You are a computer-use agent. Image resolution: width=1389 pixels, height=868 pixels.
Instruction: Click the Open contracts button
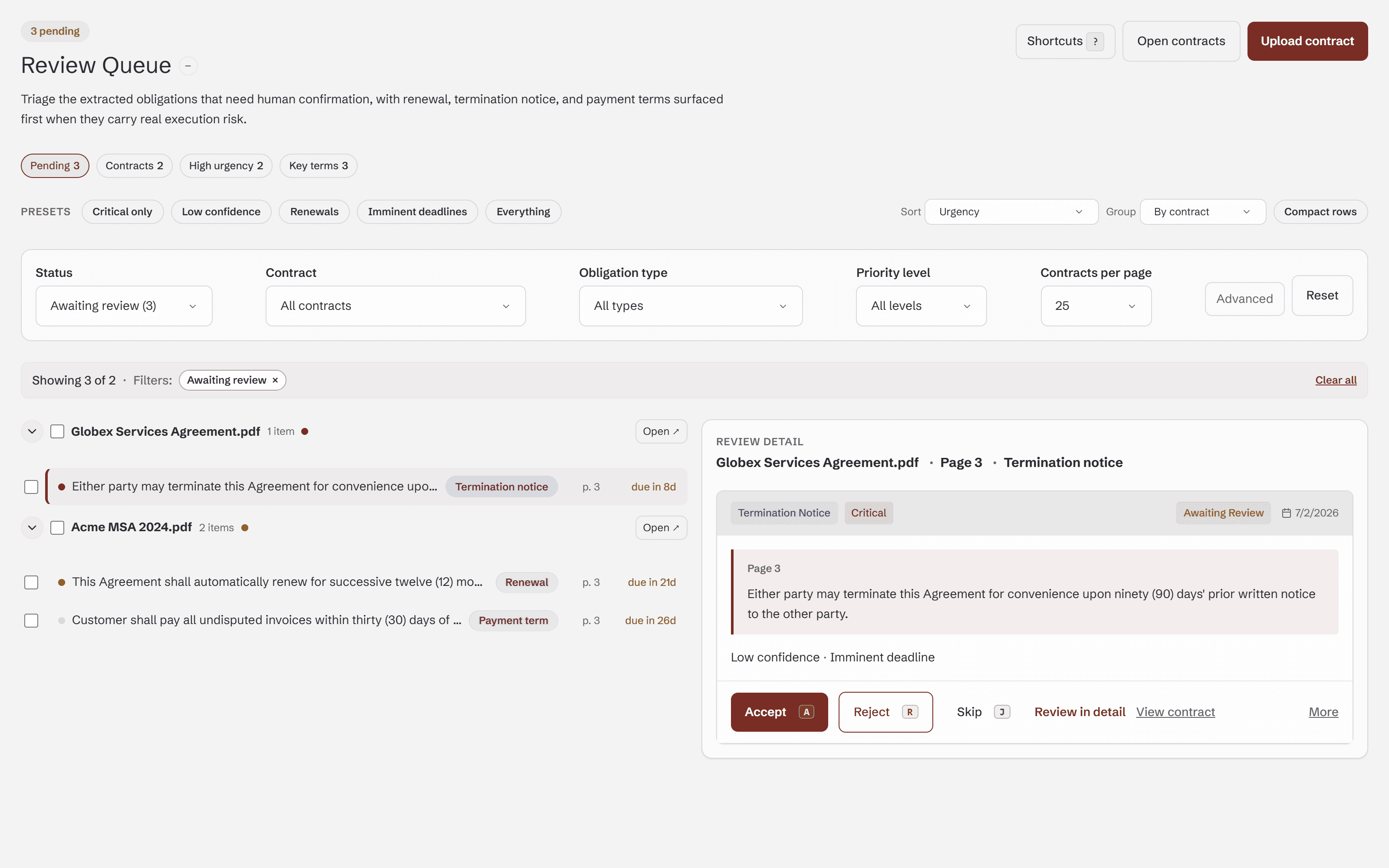pyautogui.click(x=1181, y=41)
